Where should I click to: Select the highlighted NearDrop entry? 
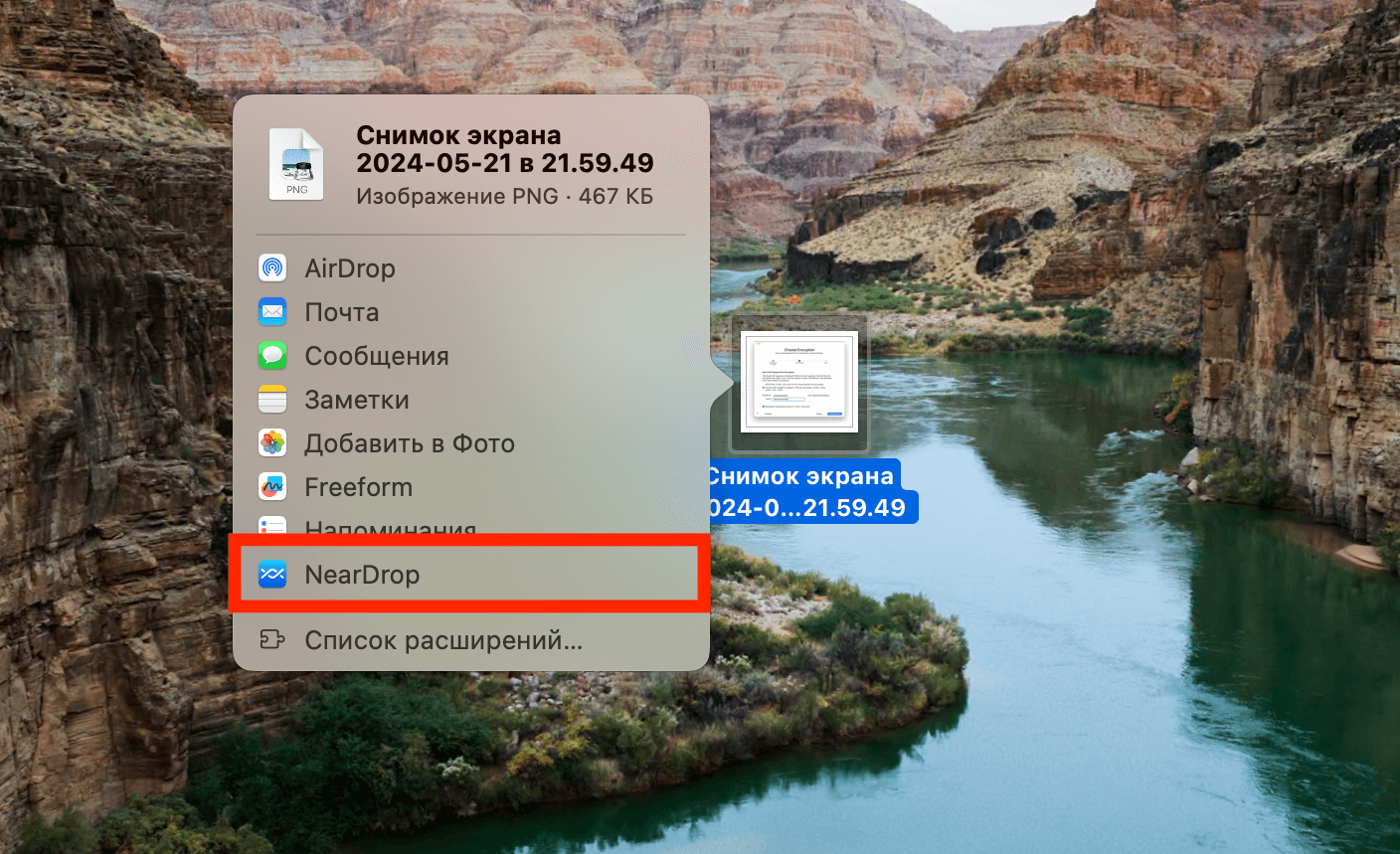click(x=362, y=575)
